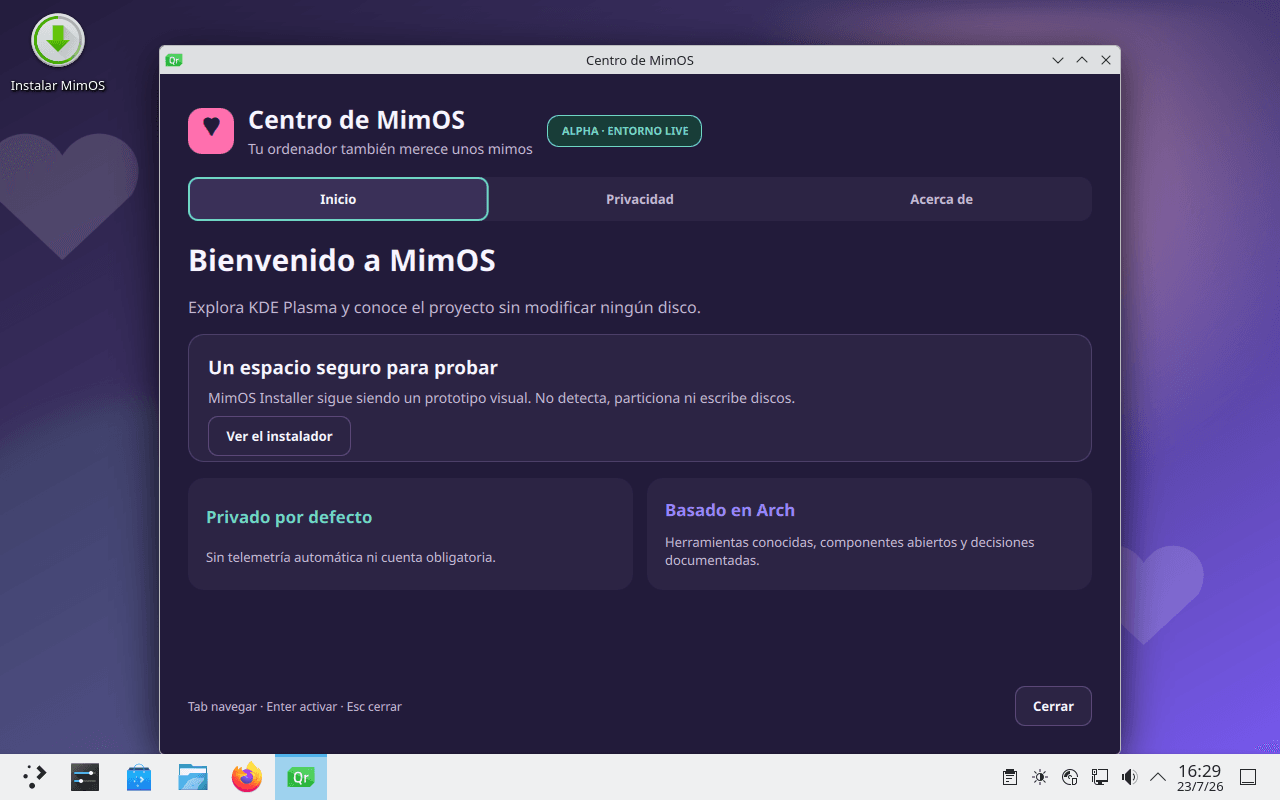The height and width of the screenshot is (800, 1280).
Task: Launch Firefox from the taskbar
Action: click(247, 777)
